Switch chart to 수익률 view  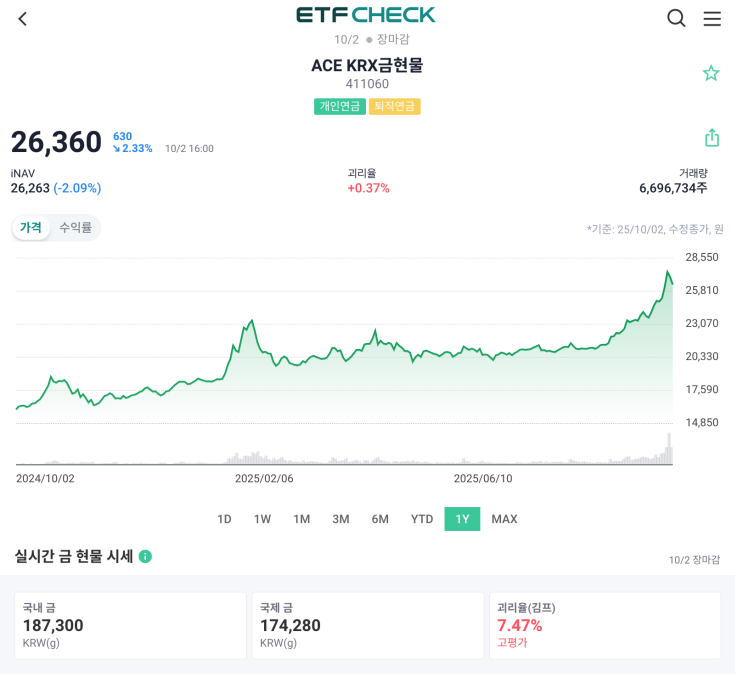pos(75,228)
